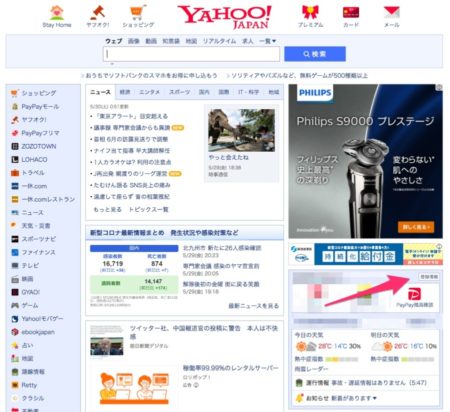
Task: Click the テレビ sidebar icon
Action: [x=15, y=266]
